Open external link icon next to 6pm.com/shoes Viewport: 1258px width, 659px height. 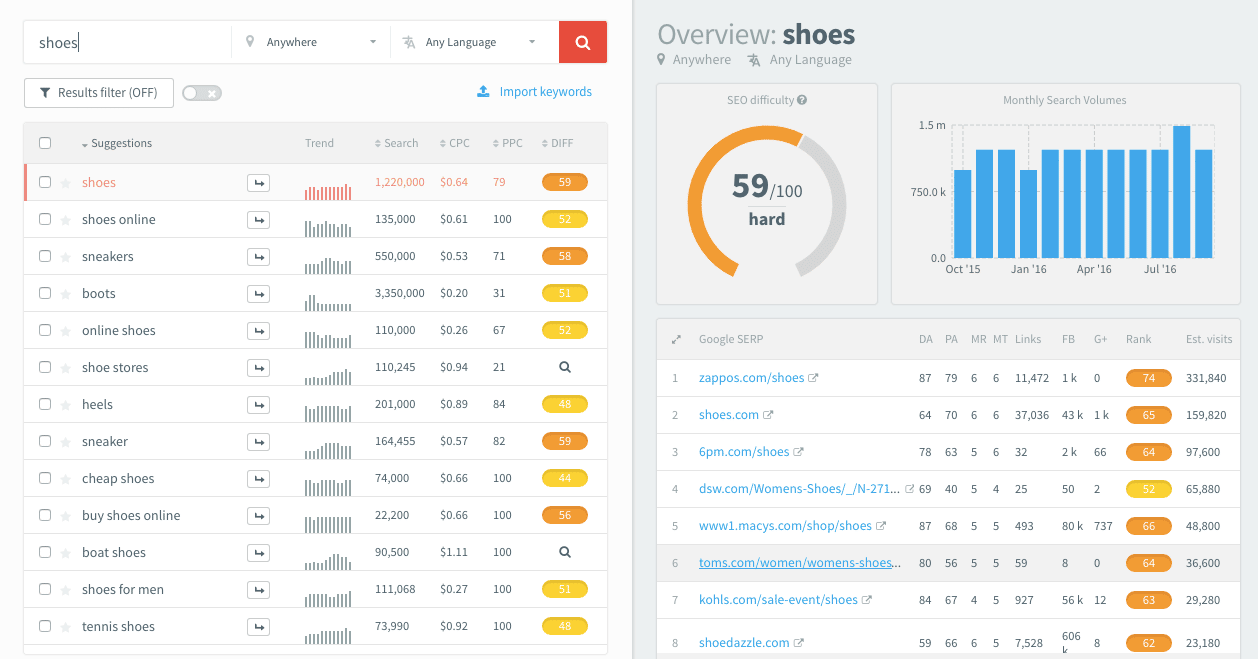798,452
